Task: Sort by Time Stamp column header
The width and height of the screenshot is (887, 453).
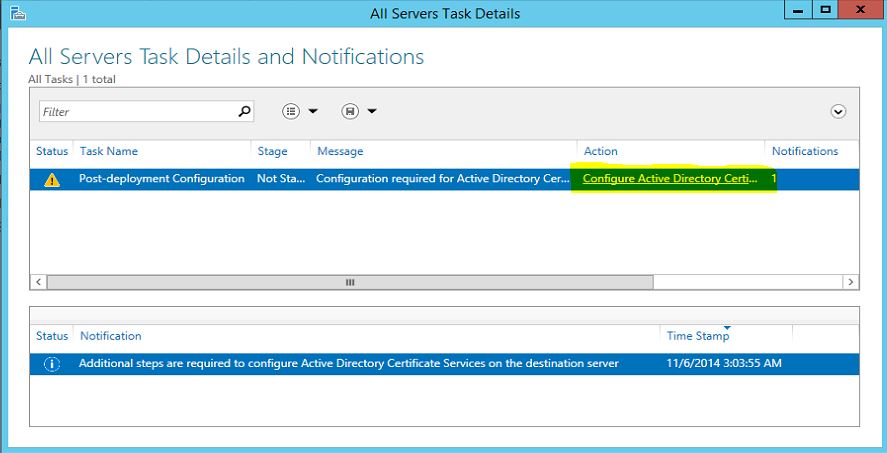Action: coord(698,336)
